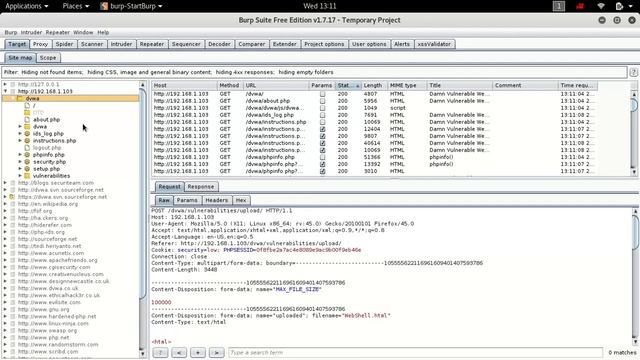Image resolution: width=640 pixels, height=360 pixels.
Task: Click the Filter bar to edit filters
Action: 314,72
